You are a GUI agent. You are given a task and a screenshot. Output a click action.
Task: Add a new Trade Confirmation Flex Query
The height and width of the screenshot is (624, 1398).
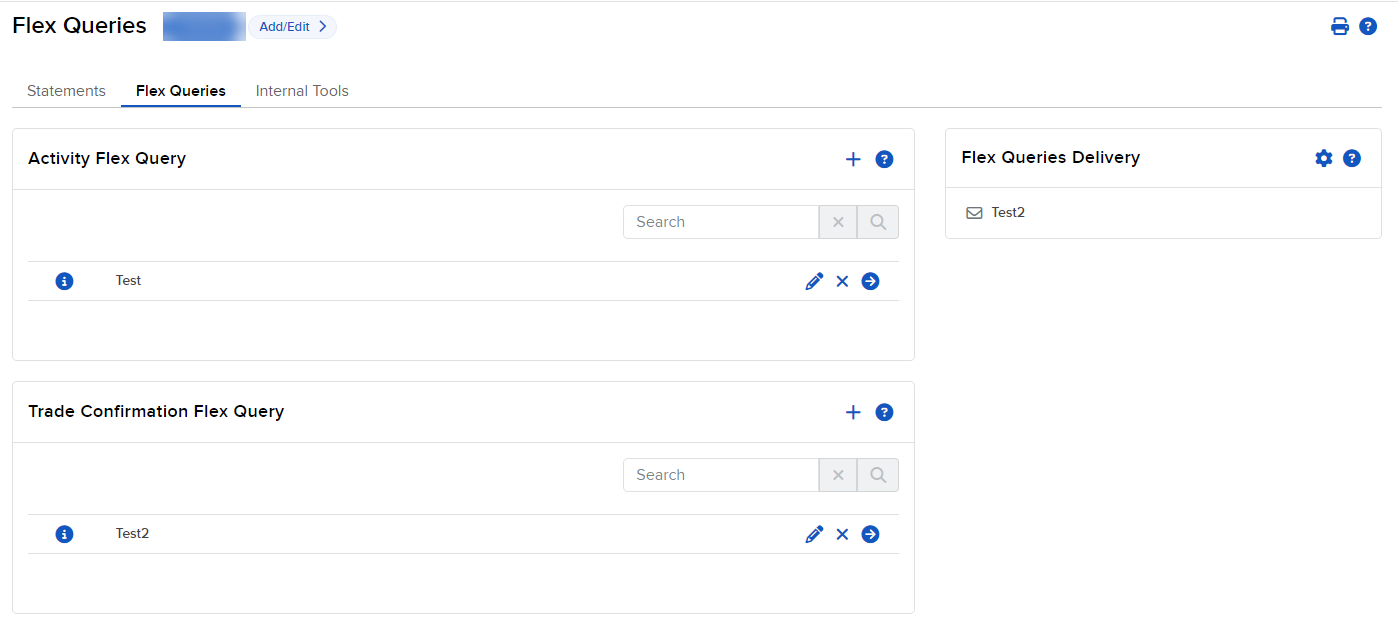coord(853,412)
